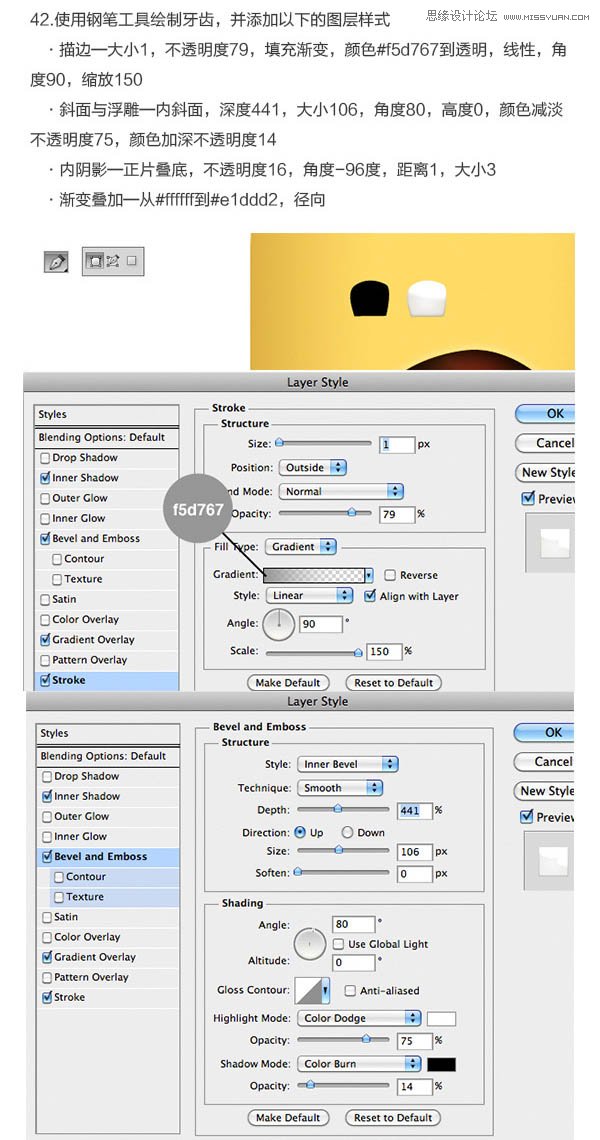Click the black Shadow Mode color swatch

[x=441, y=1064]
